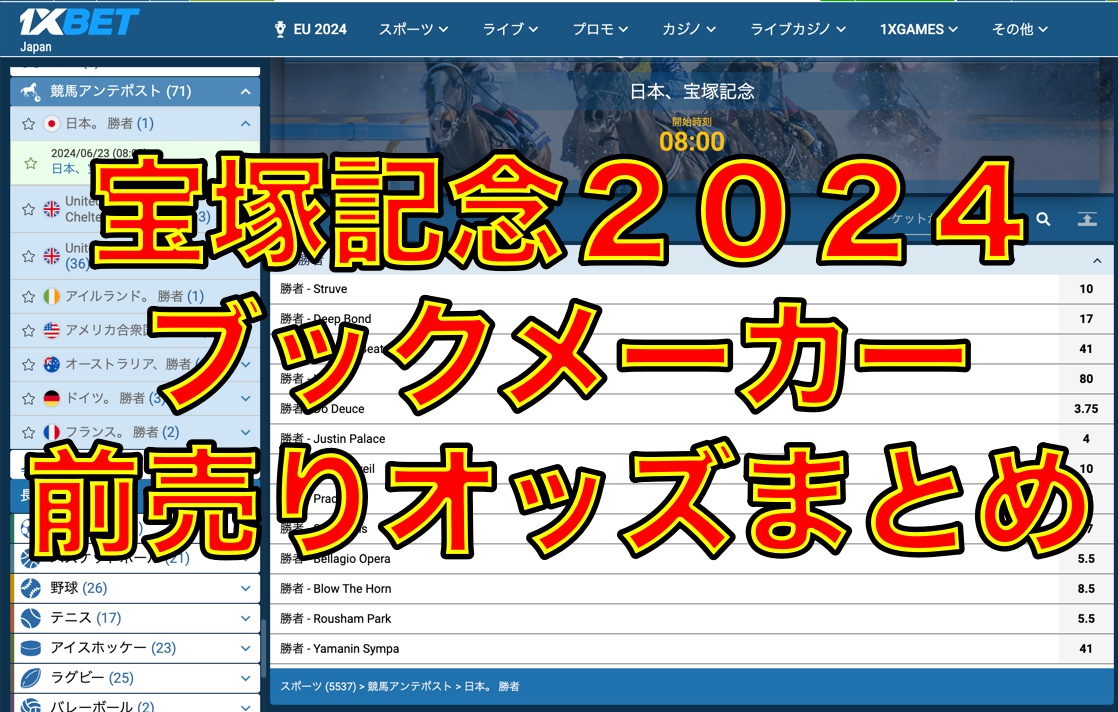Click the 日本、宝塚記念 banner title
The width and height of the screenshot is (1118, 712).
692,91
